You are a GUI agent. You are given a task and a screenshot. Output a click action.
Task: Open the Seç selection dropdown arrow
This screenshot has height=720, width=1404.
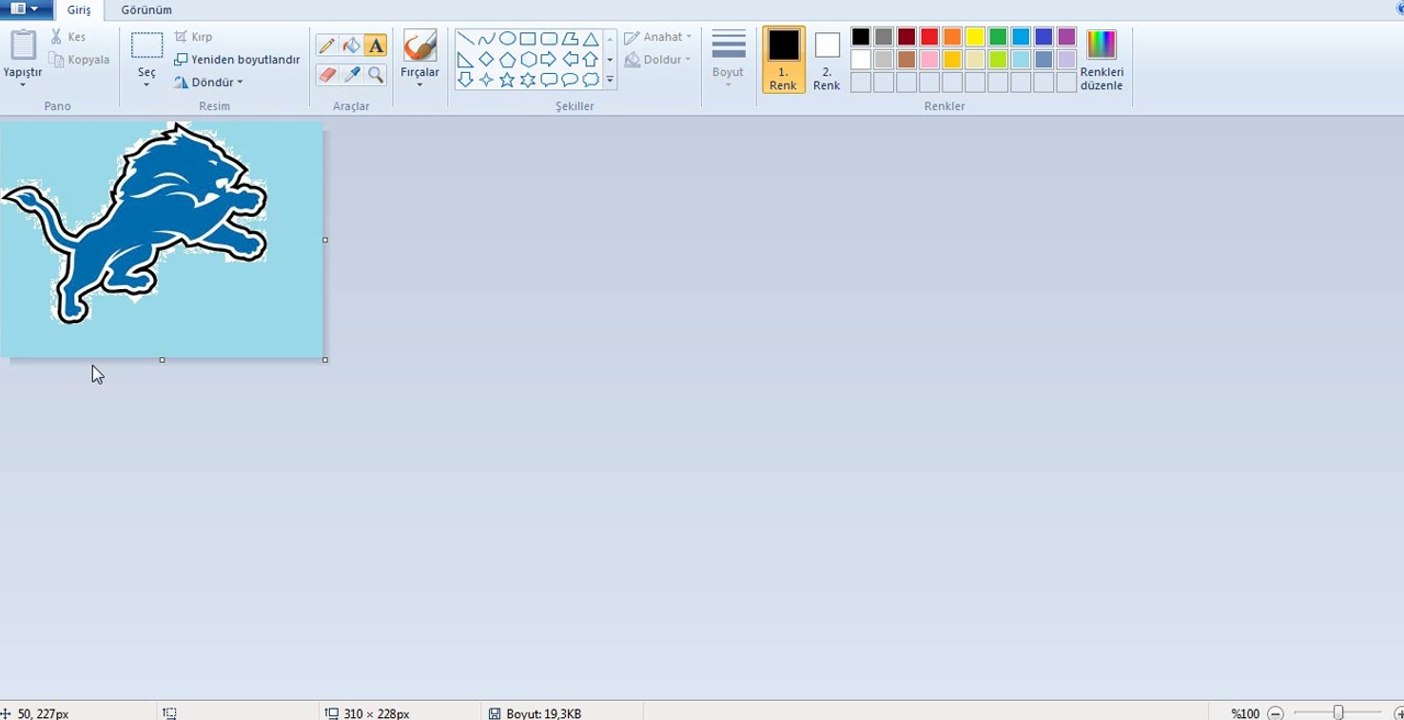click(x=146, y=85)
